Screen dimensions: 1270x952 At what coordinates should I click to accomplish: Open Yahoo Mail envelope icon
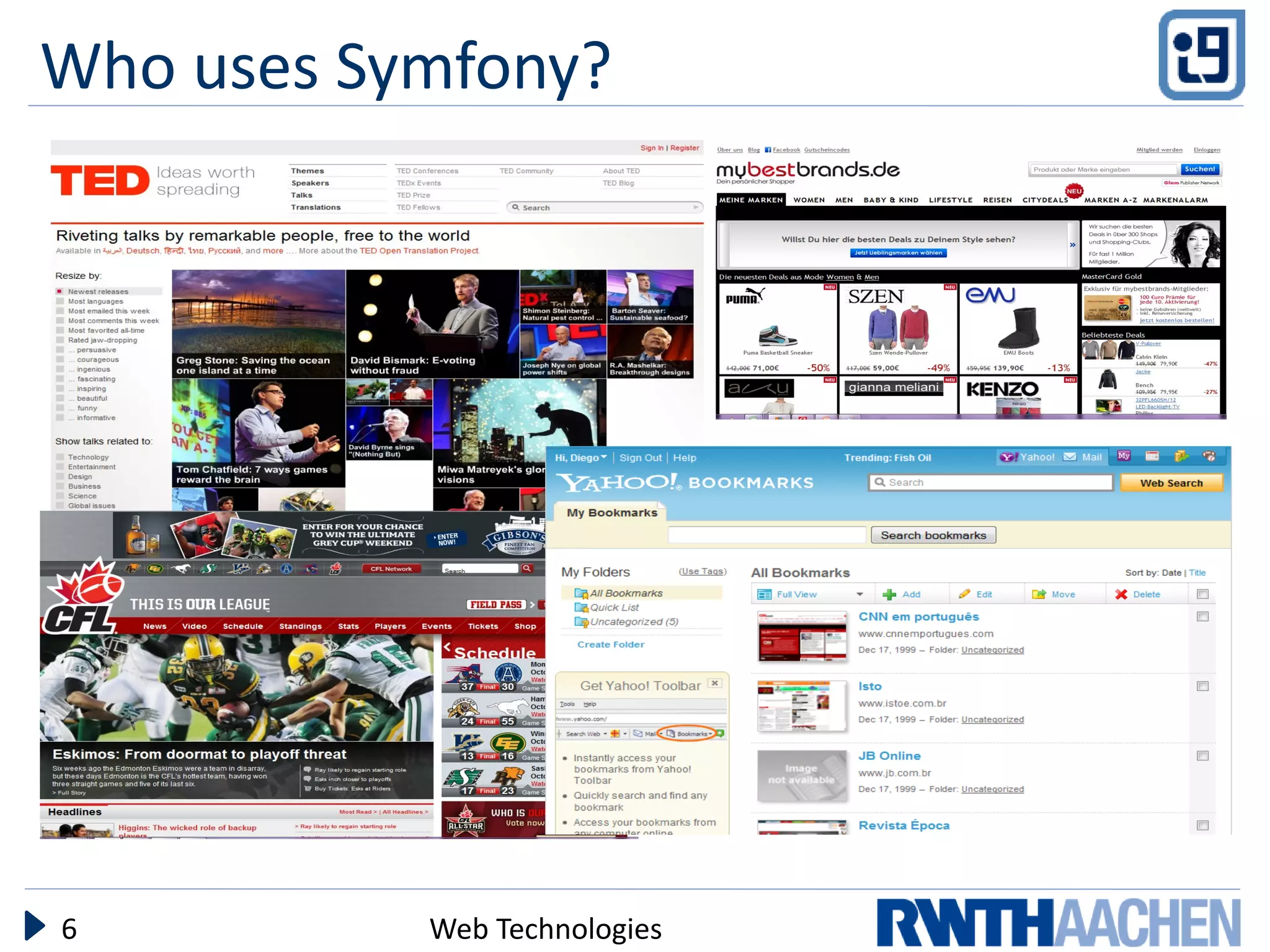tap(1070, 457)
